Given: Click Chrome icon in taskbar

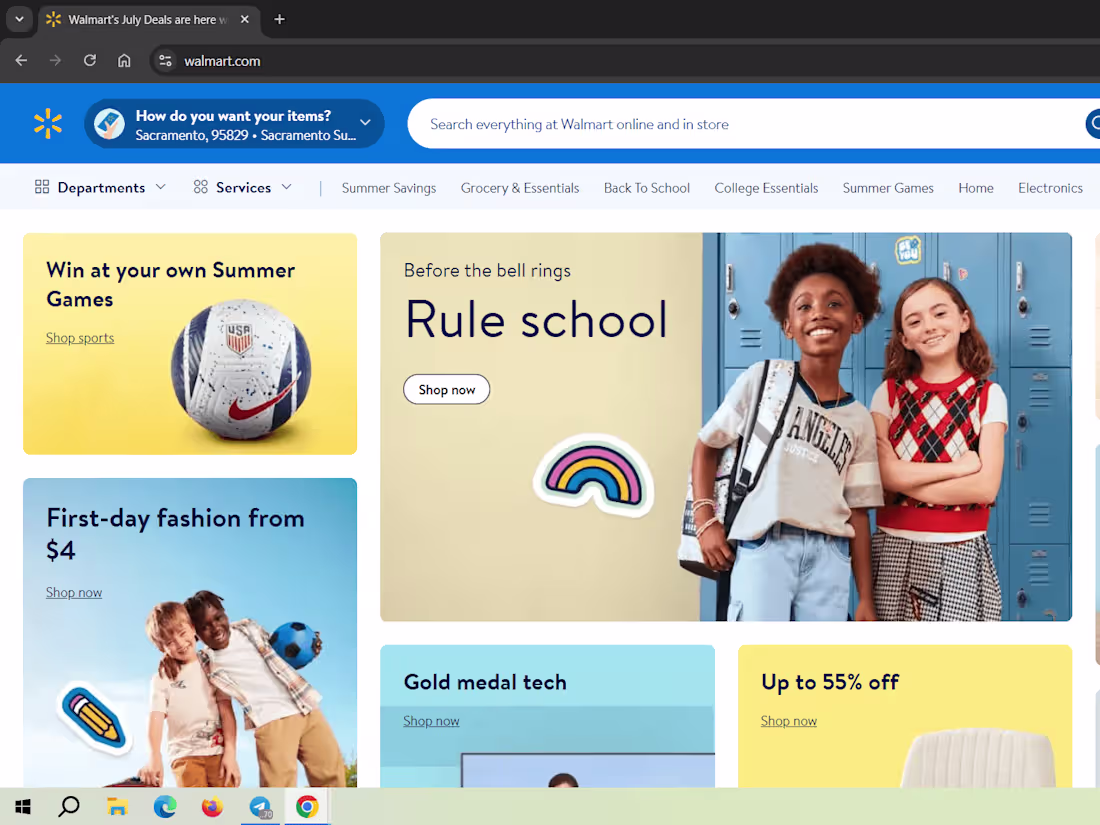Looking at the screenshot, I should click(307, 807).
